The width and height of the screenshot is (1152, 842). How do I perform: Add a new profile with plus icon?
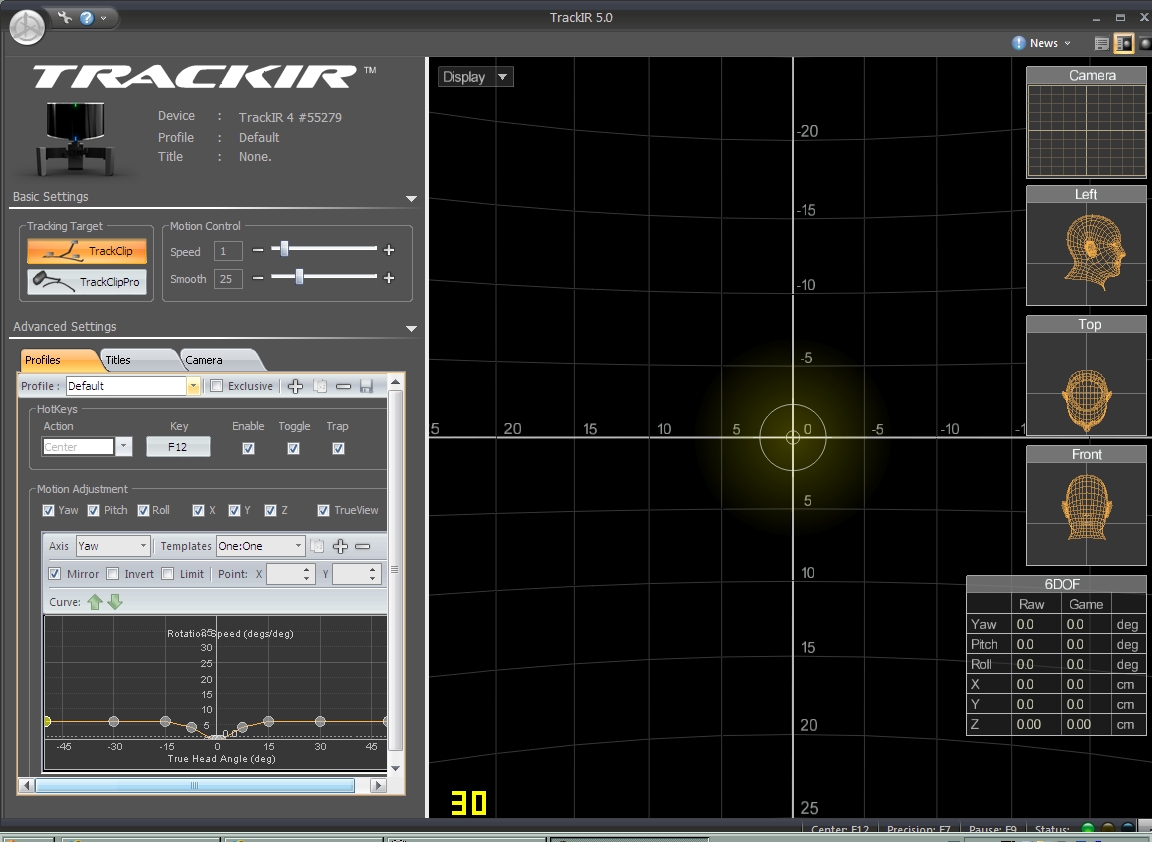pyautogui.click(x=295, y=386)
